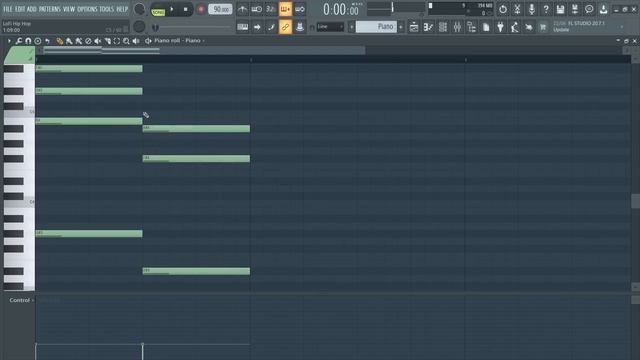Click the song position slider
Viewport: 640px width, 360px height.
(192, 27)
